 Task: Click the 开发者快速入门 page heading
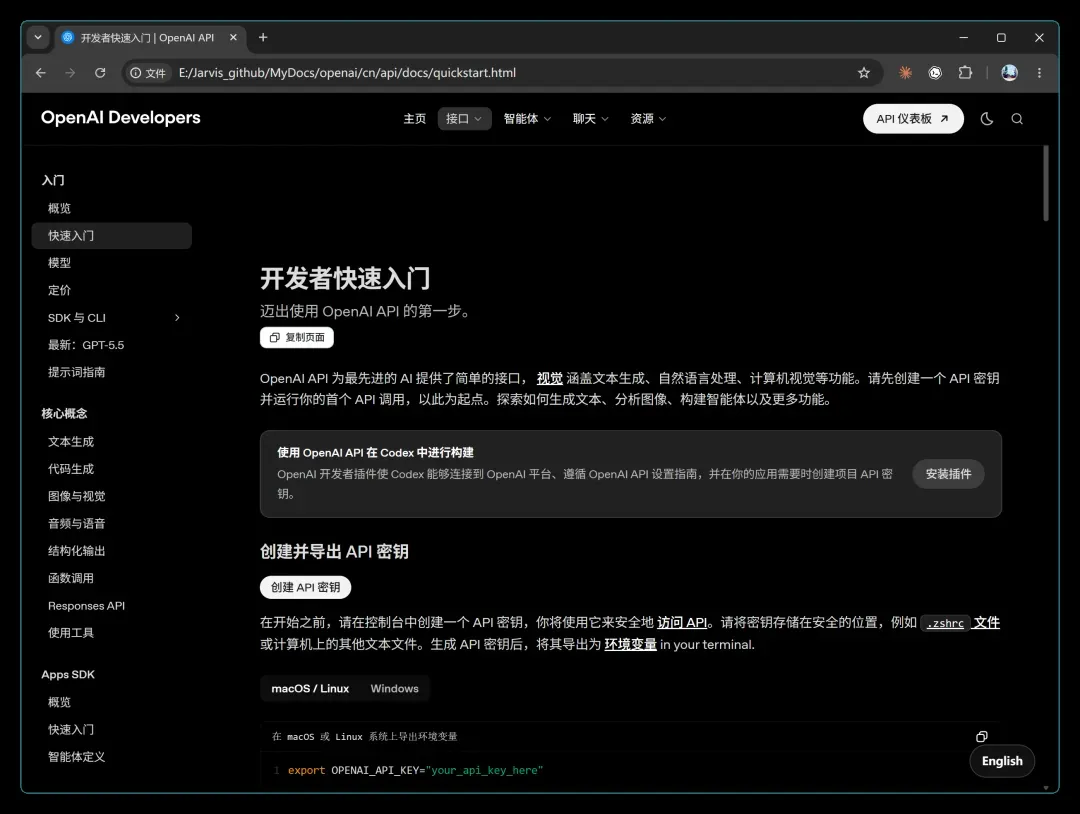tap(345, 278)
